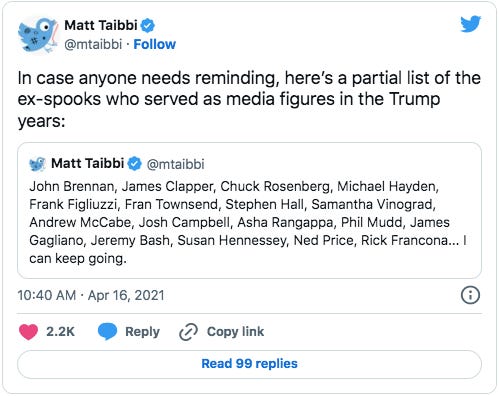
Task: Choose the Copy link text
Action: (235, 332)
